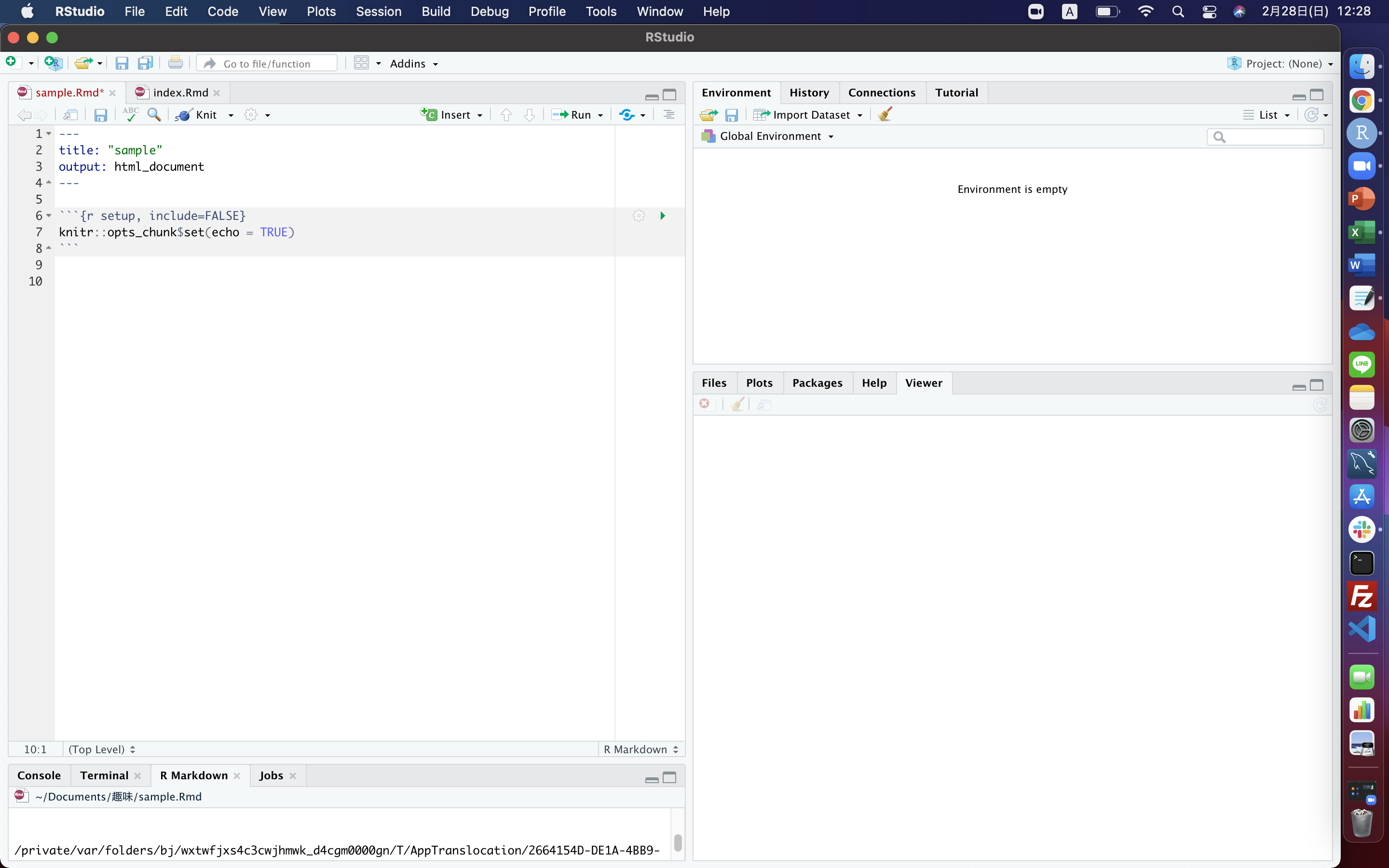Change file type from R Markdown selector
Viewport: 1389px width, 868px height.
tap(640, 749)
